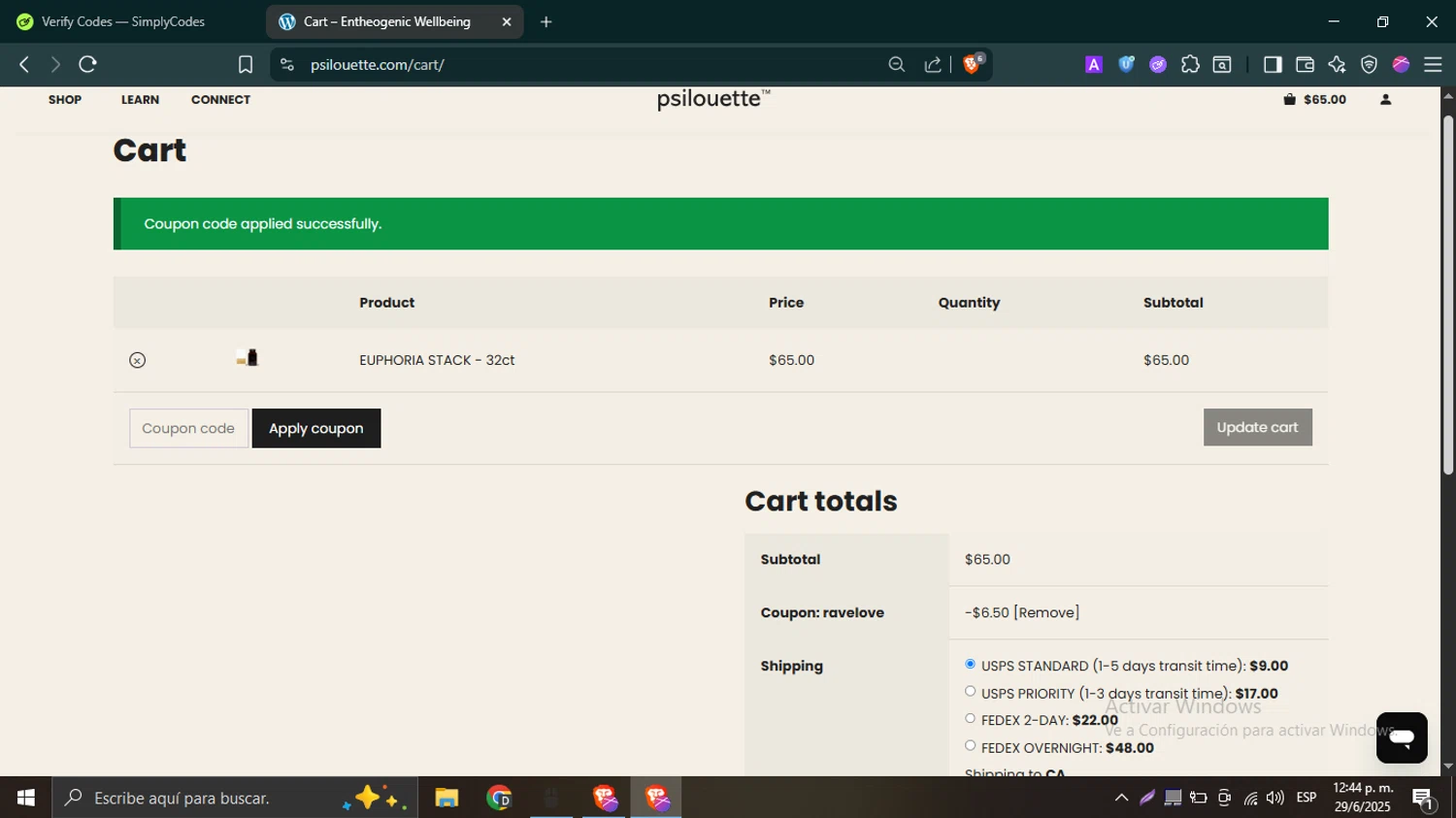1456x818 pixels.
Task: Open the SHOP menu
Action: pyautogui.click(x=65, y=100)
